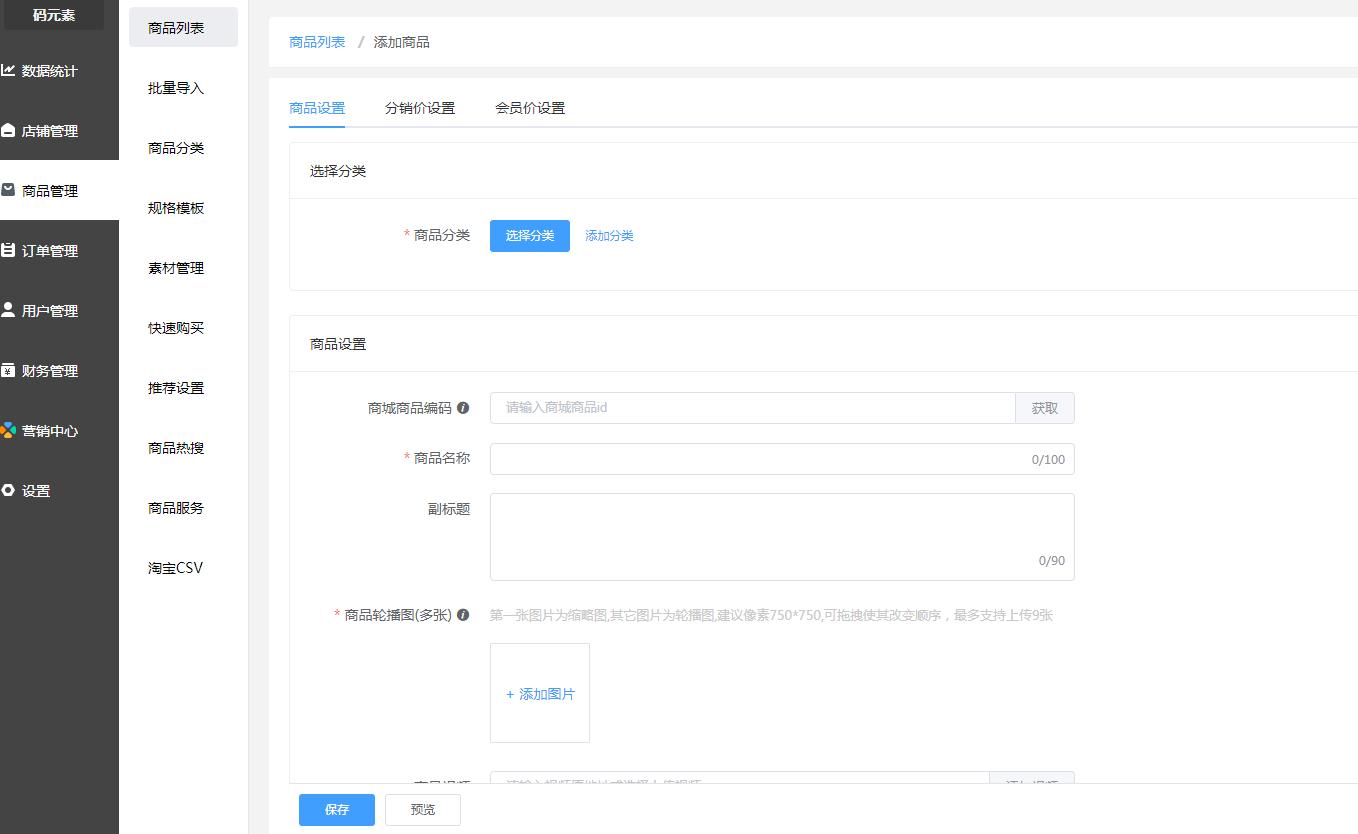
Task: Click info icon beside 商品轮播图(多张)
Action: click(x=463, y=615)
